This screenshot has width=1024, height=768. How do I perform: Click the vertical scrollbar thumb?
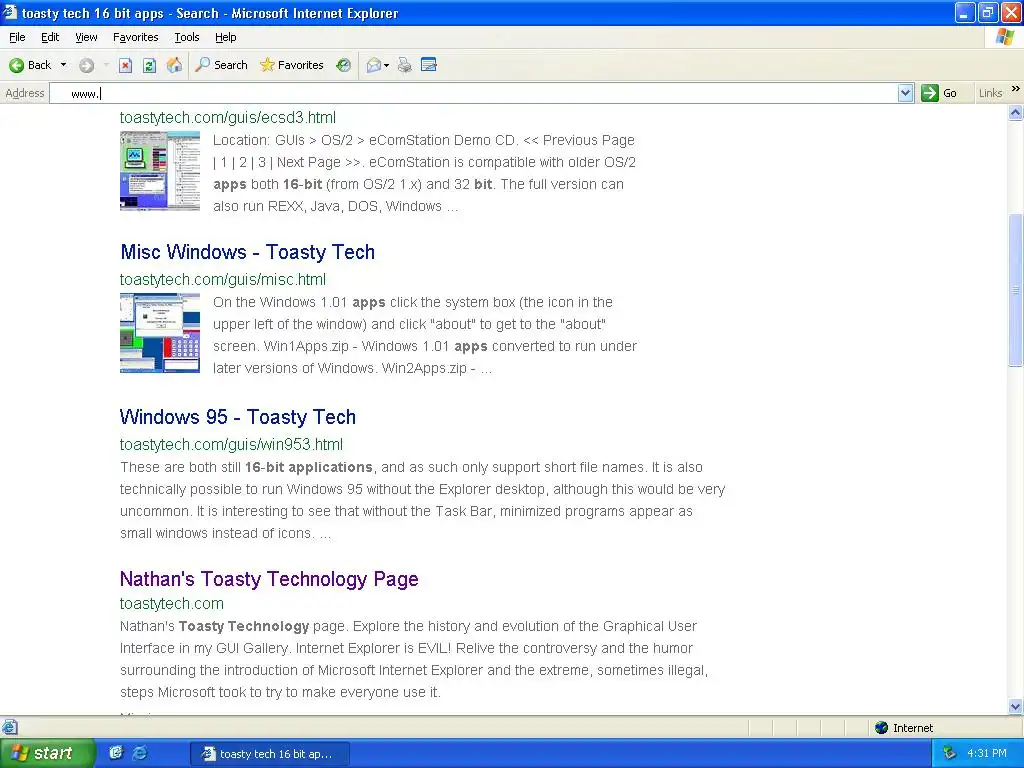(x=1016, y=290)
